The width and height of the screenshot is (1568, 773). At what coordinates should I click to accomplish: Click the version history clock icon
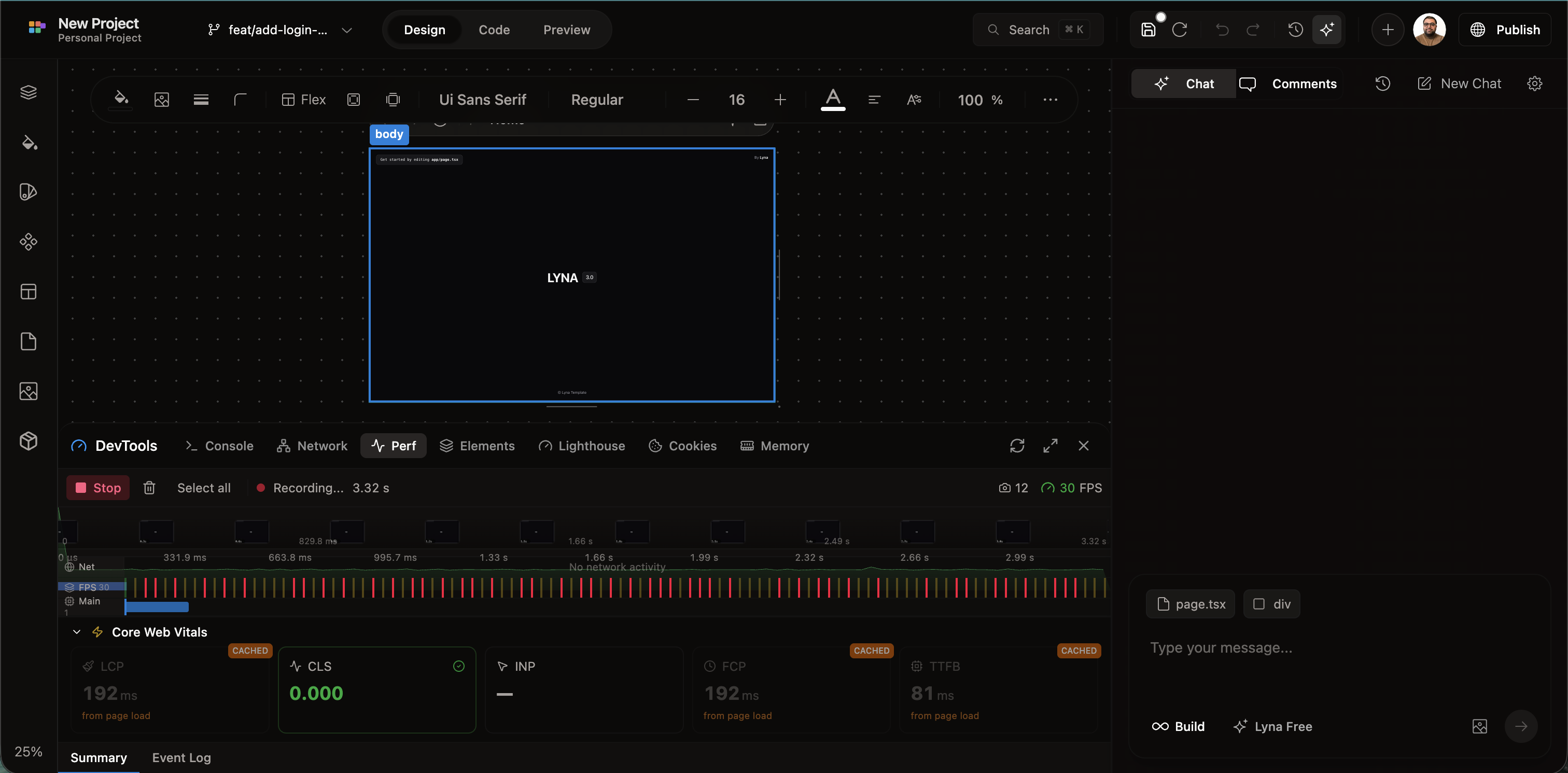click(1295, 30)
